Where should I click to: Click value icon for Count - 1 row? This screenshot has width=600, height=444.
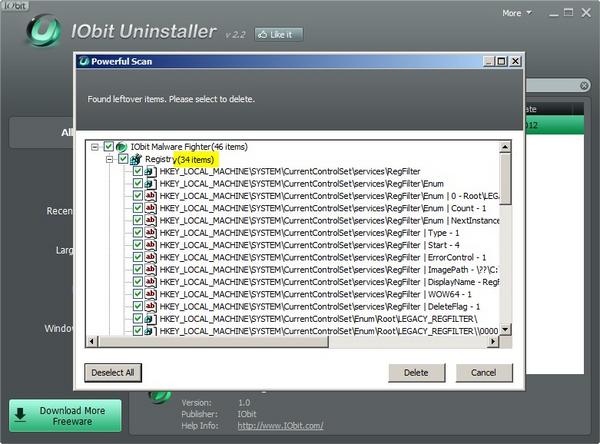(150, 208)
